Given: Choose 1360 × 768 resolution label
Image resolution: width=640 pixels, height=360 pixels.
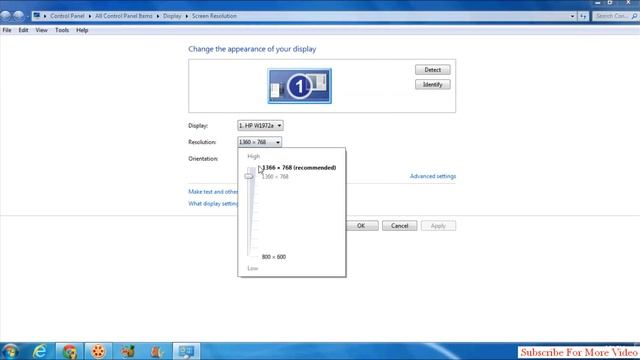Looking at the screenshot, I should [275, 177].
